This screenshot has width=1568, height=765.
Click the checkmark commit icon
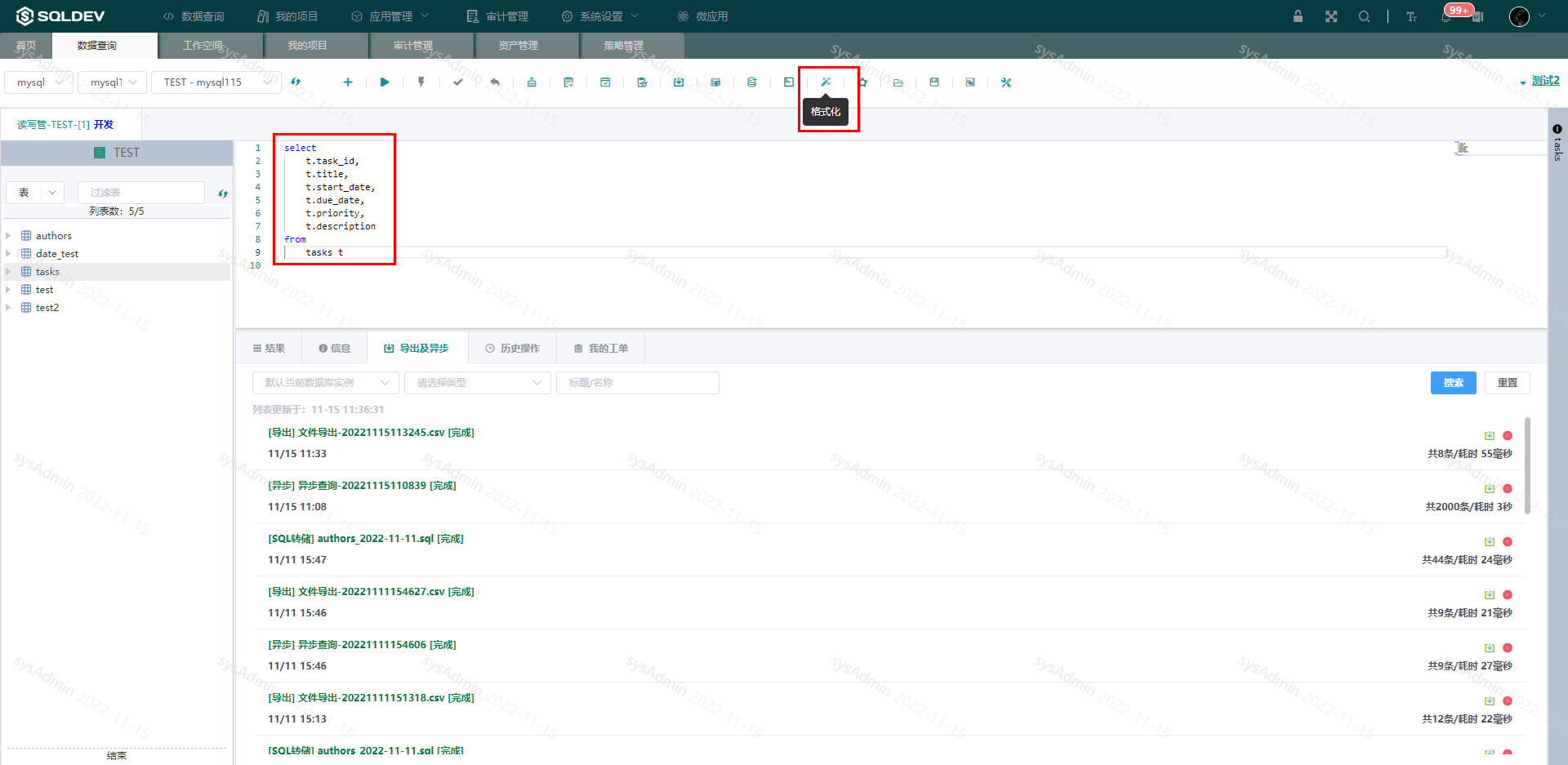coord(458,82)
